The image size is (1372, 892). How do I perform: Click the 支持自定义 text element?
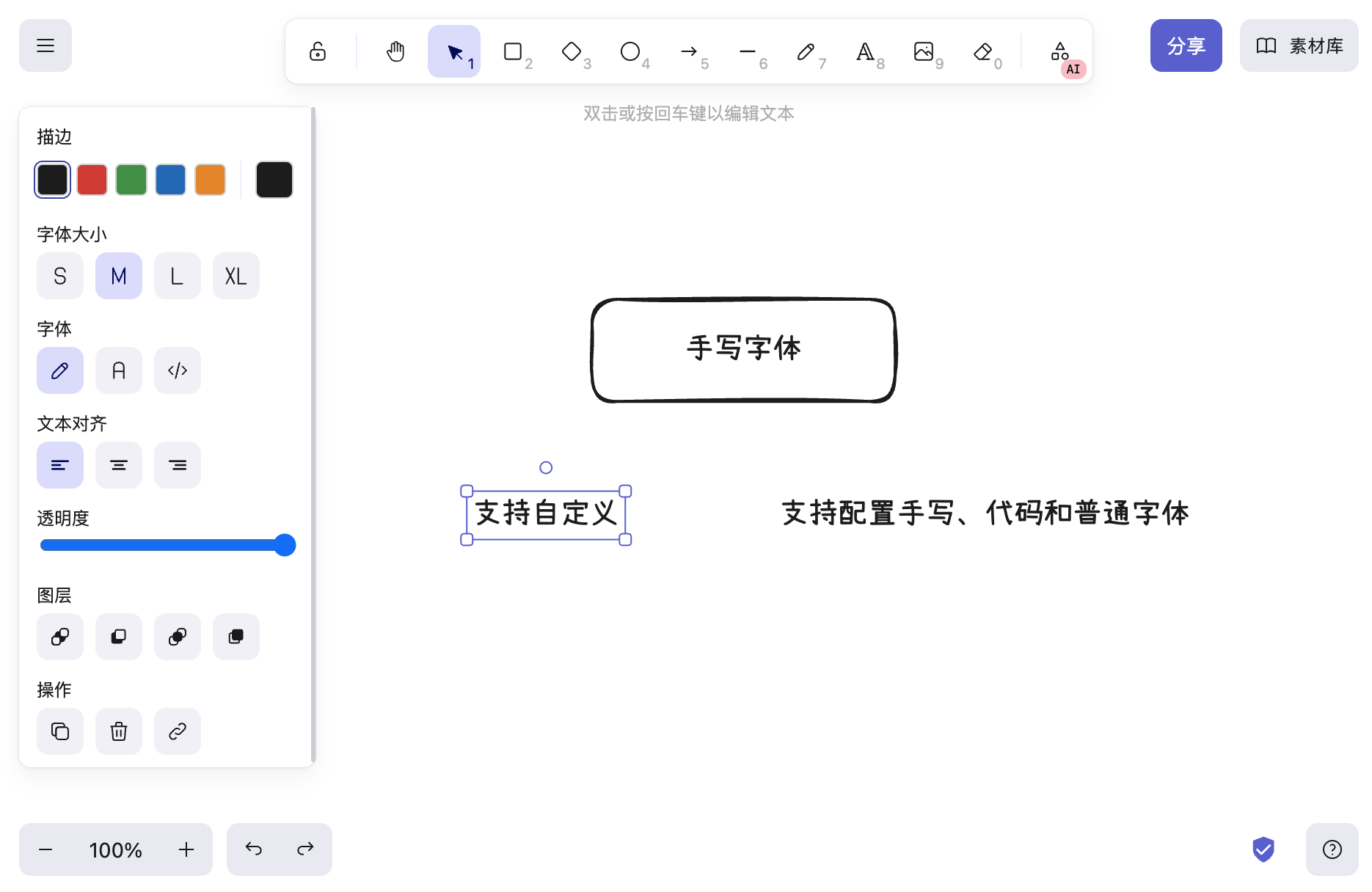[546, 515]
